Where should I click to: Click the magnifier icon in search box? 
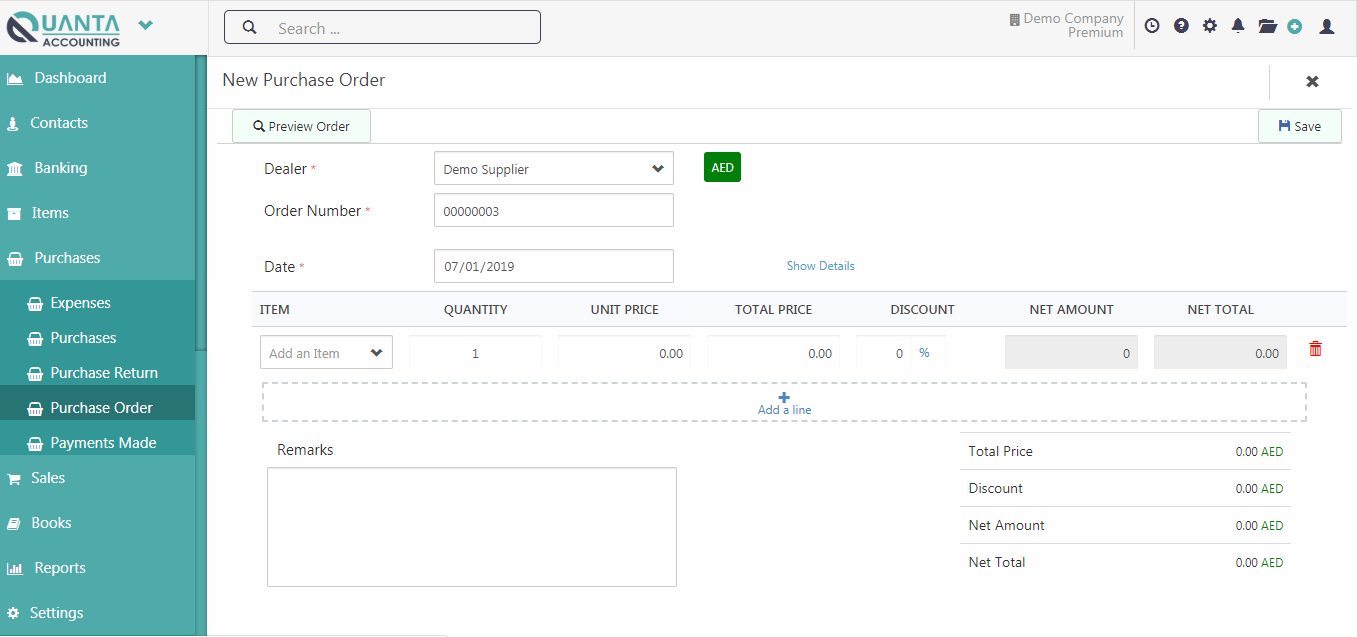tap(250, 28)
